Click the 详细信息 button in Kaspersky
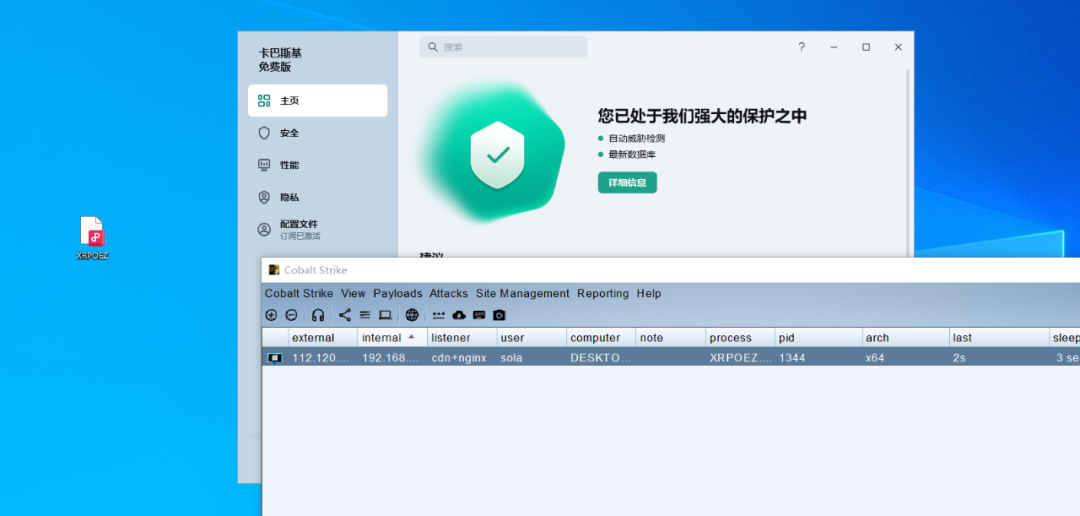The image size is (1080, 516). tap(627, 183)
